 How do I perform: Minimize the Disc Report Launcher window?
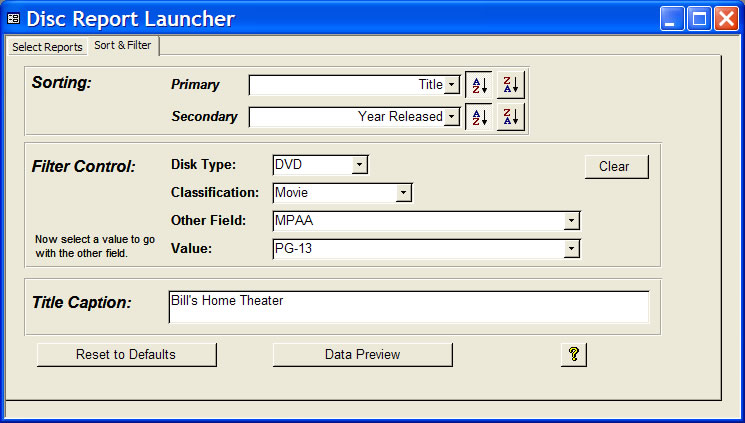(x=672, y=19)
